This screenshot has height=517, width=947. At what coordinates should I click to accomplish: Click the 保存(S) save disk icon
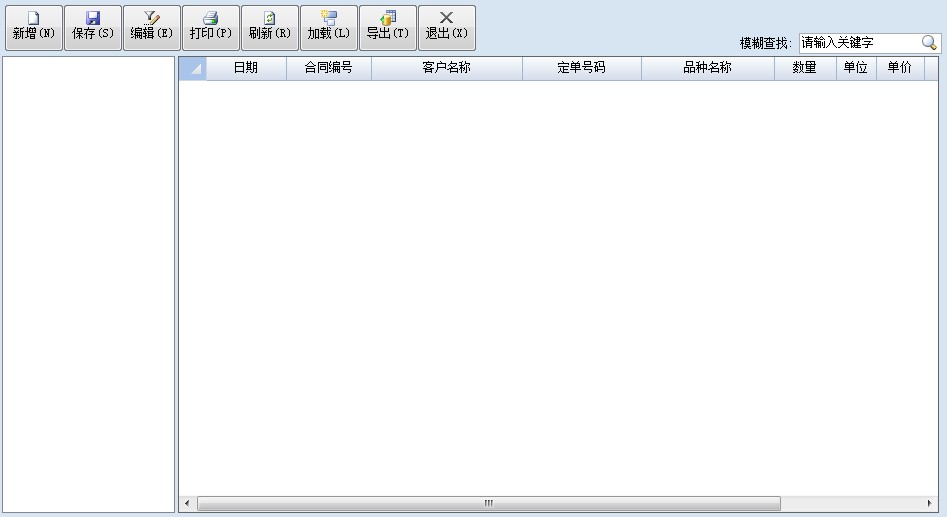click(x=93, y=18)
